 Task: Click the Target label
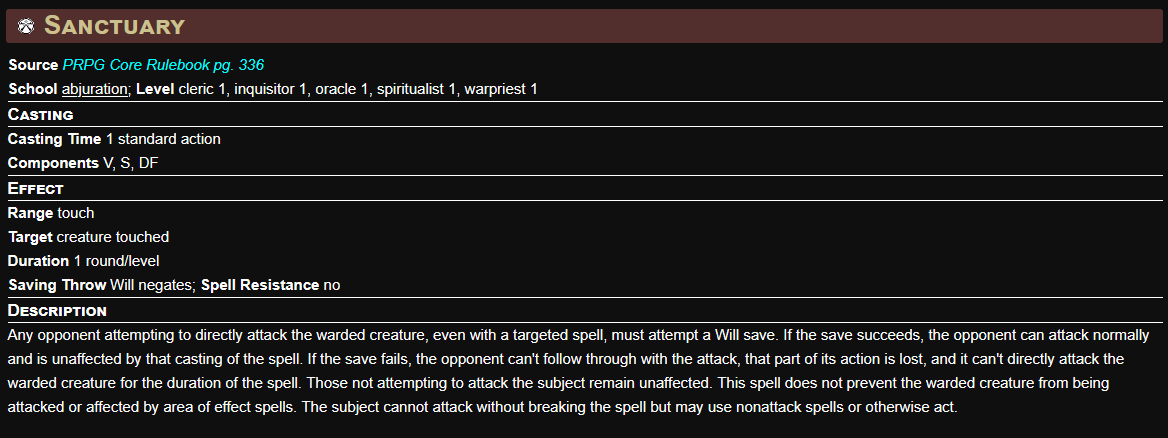[30, 237]
